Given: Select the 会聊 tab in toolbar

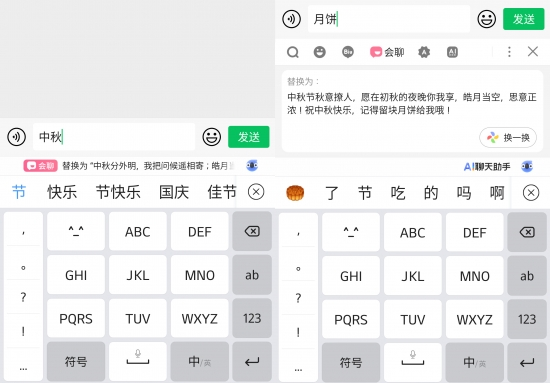Looking at the screenshot, I should tap(387, 52).
